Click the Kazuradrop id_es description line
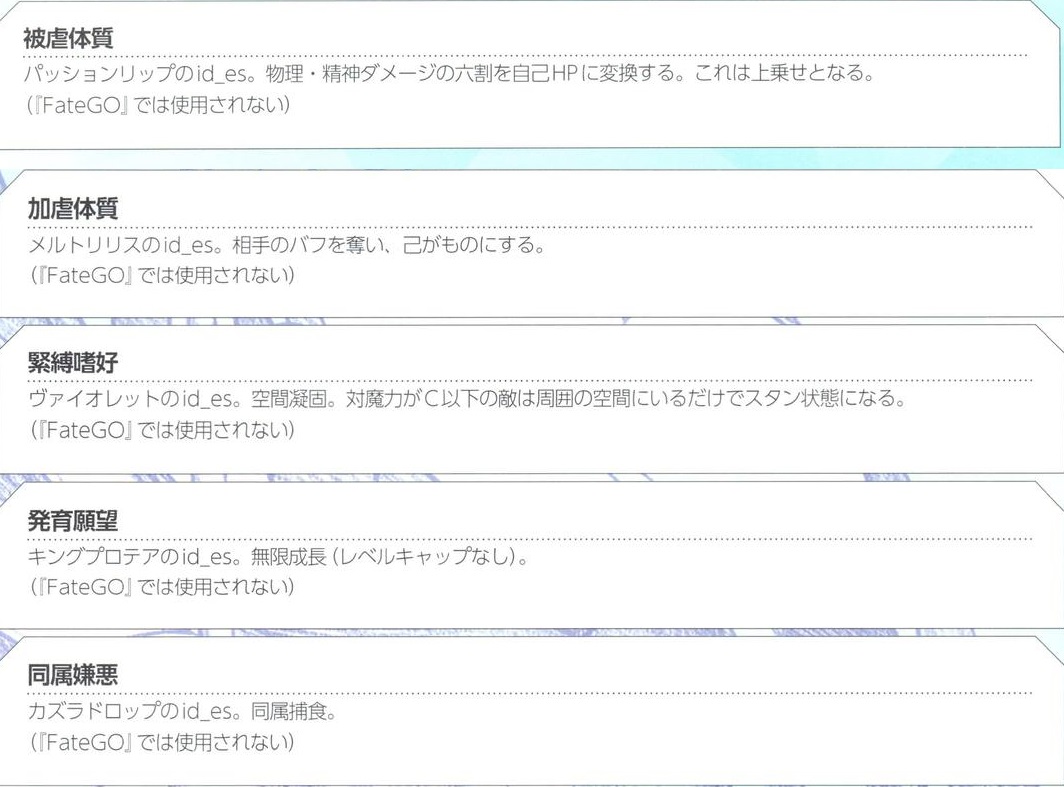 coord(182,711)
